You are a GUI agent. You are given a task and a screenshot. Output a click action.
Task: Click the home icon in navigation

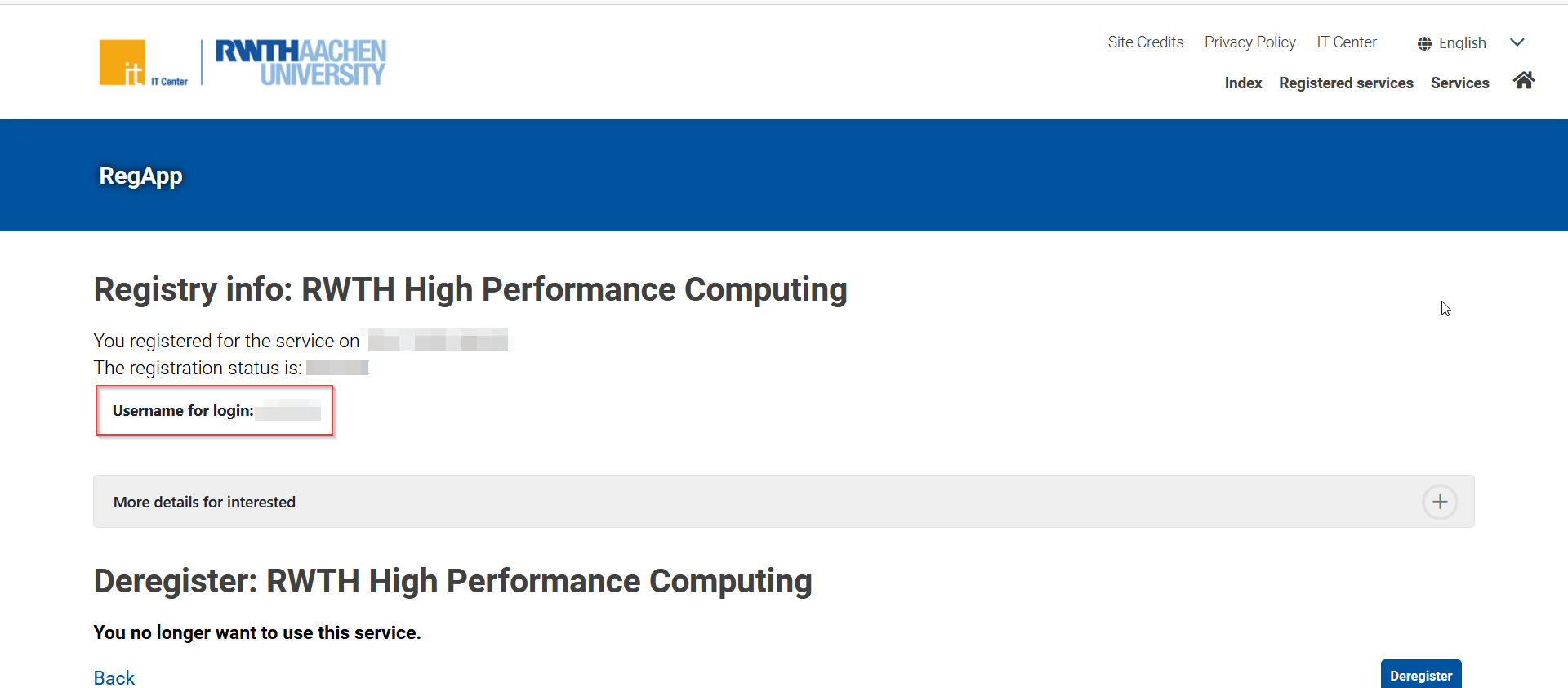[1523, 81]
